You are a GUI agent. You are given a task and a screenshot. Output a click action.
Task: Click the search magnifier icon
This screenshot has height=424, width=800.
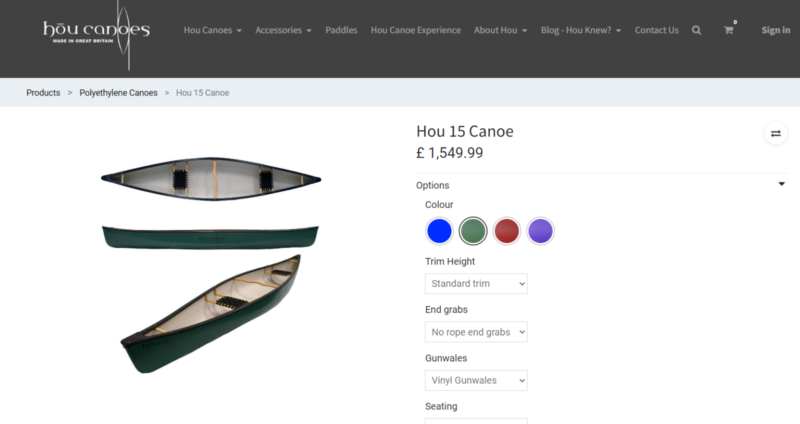click(x=696, y=30)
